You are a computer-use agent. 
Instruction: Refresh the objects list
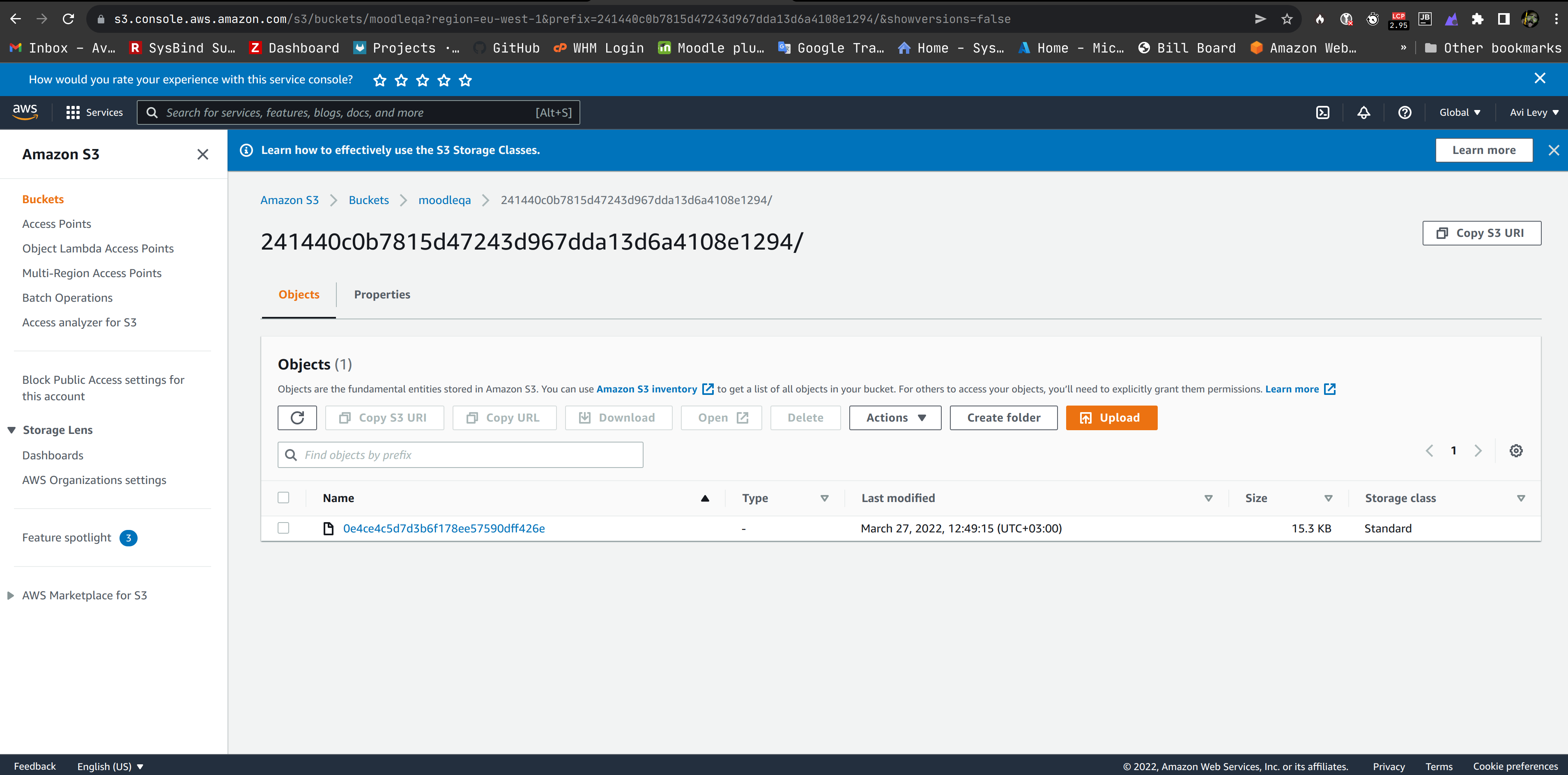click(297, 418)
